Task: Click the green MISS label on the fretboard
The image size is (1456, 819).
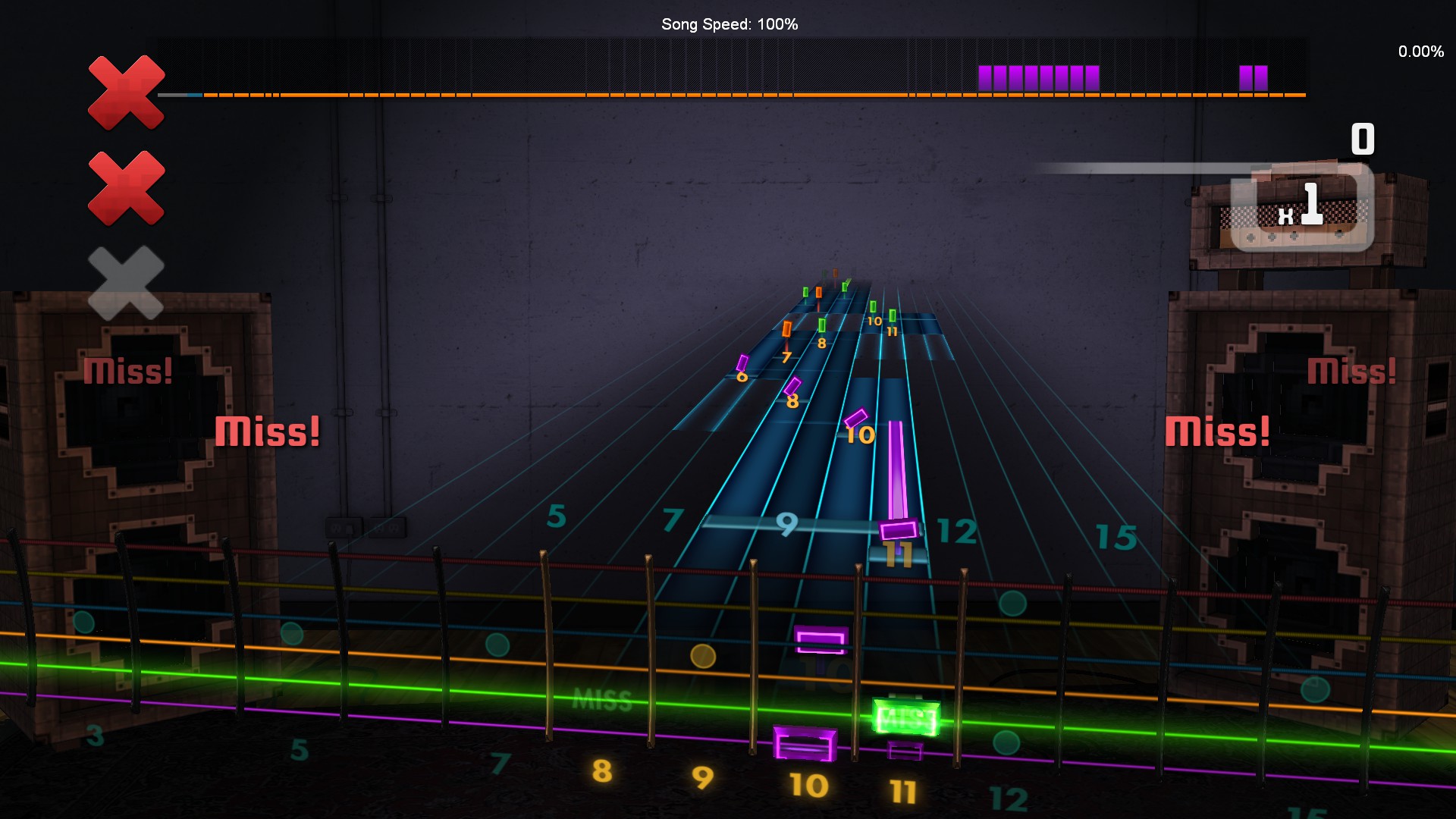Action: tap(602, 699)
